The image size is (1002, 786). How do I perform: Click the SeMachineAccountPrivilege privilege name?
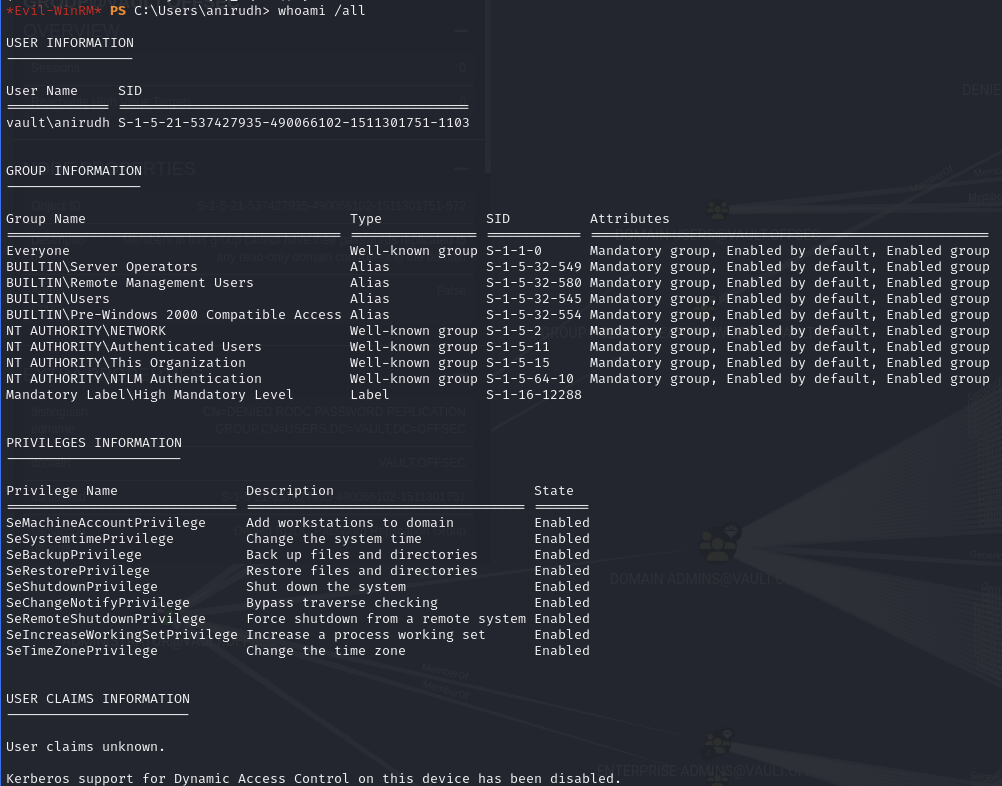click(106, 523)
